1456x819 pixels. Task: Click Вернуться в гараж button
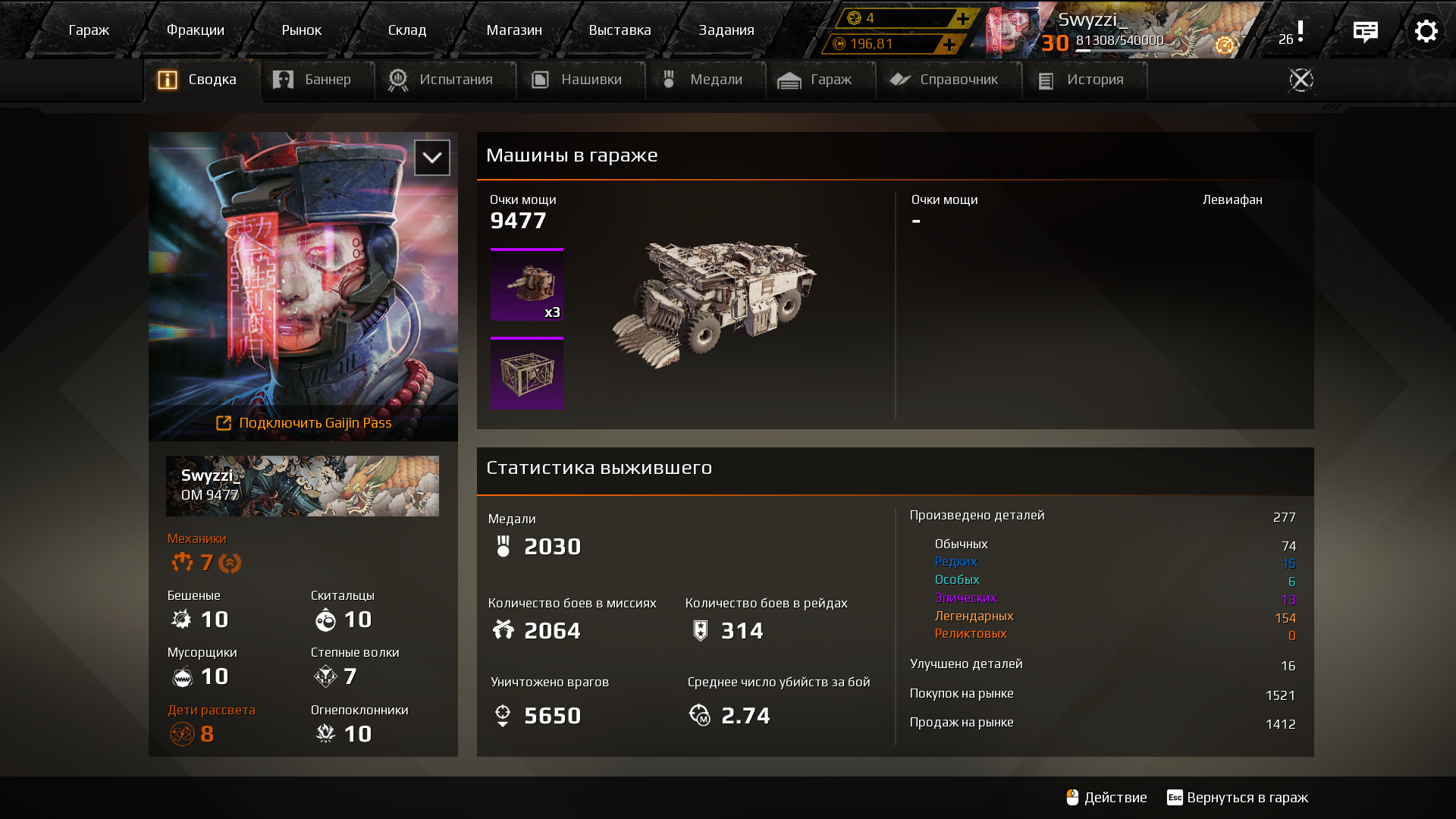coord(1238,798)
